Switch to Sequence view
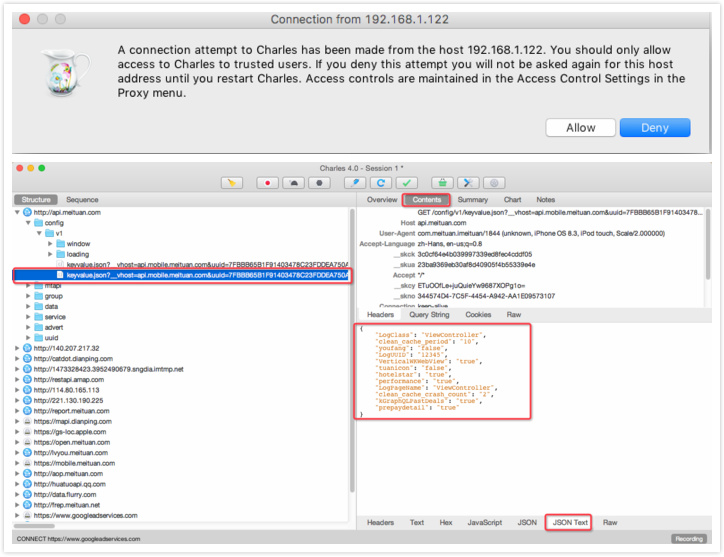This screenshot has width=724, height=557. pyautogui.click(x=82, y=200)
